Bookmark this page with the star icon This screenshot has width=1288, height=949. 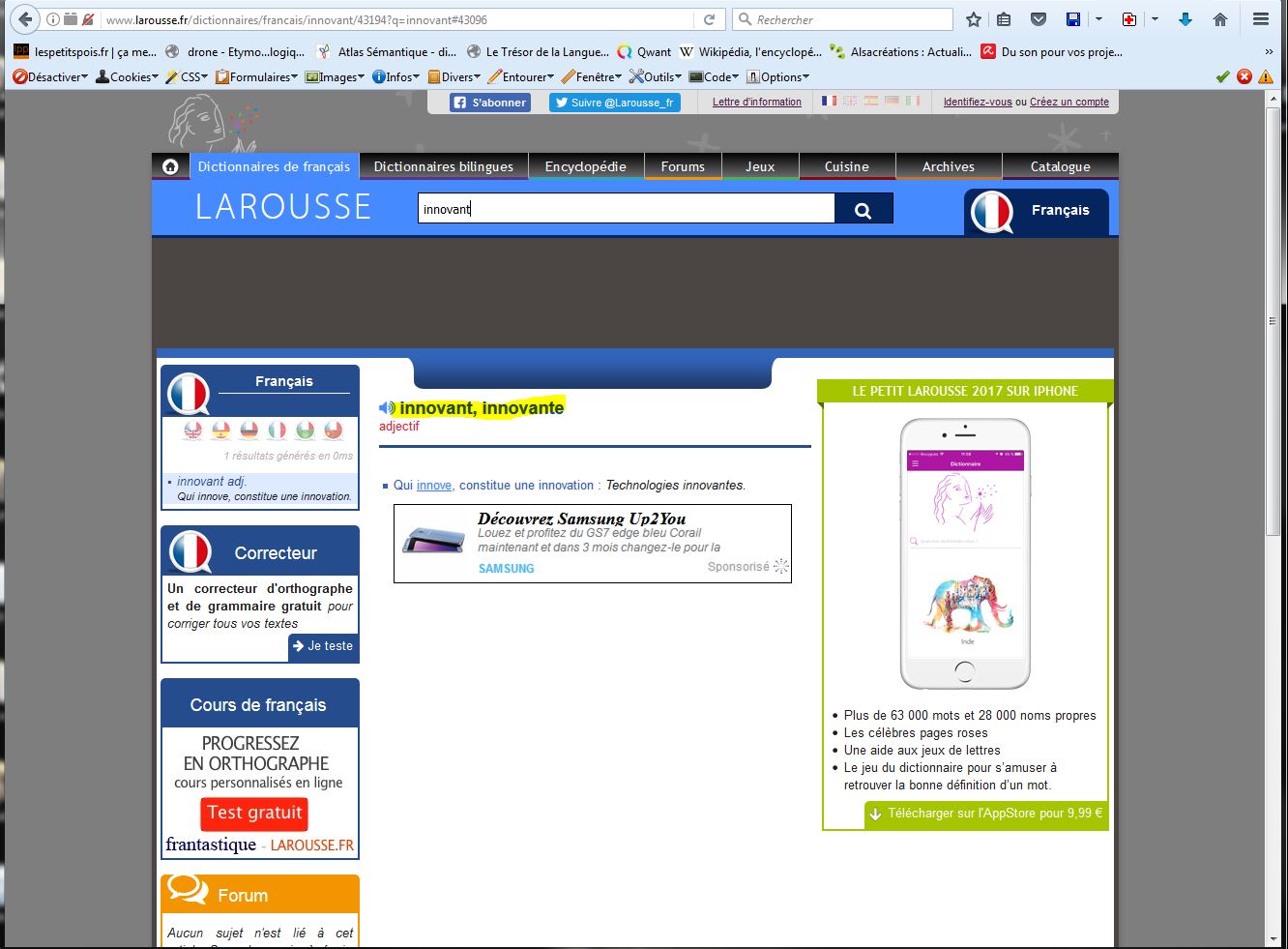(x=974, y=19)
